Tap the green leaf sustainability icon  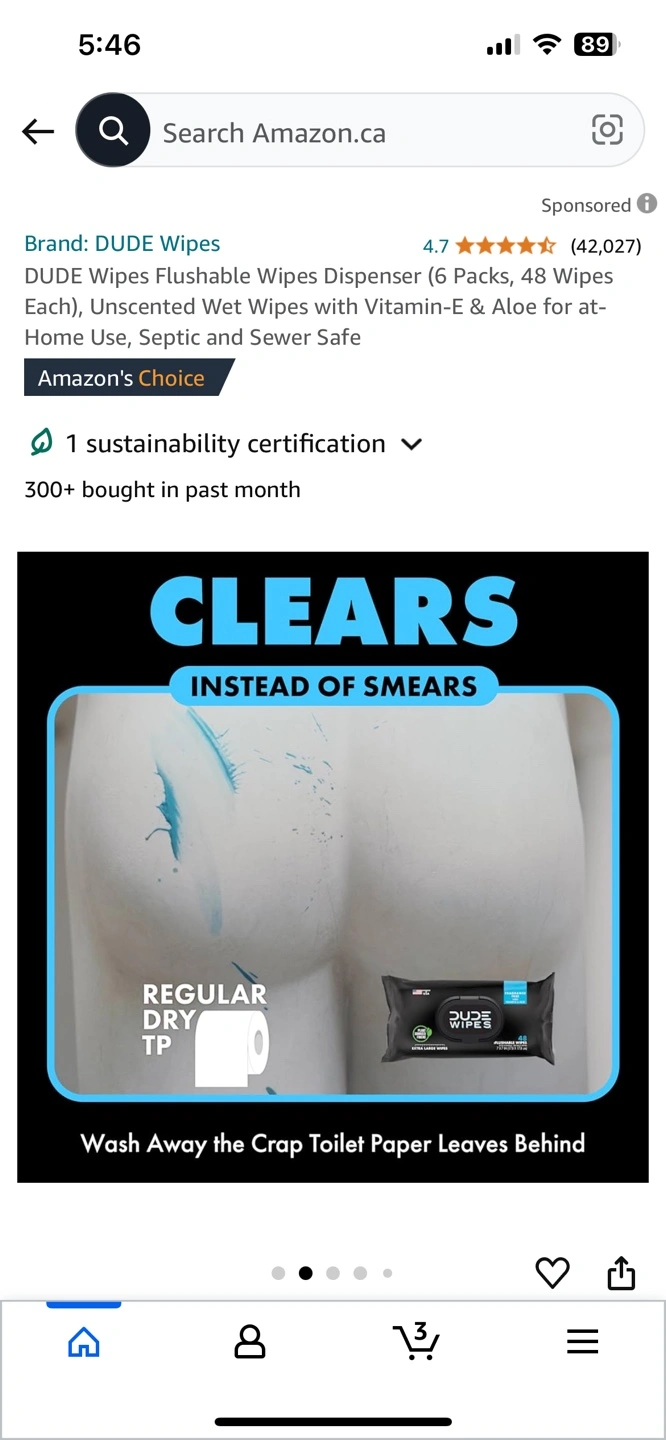tap(41, 442)
